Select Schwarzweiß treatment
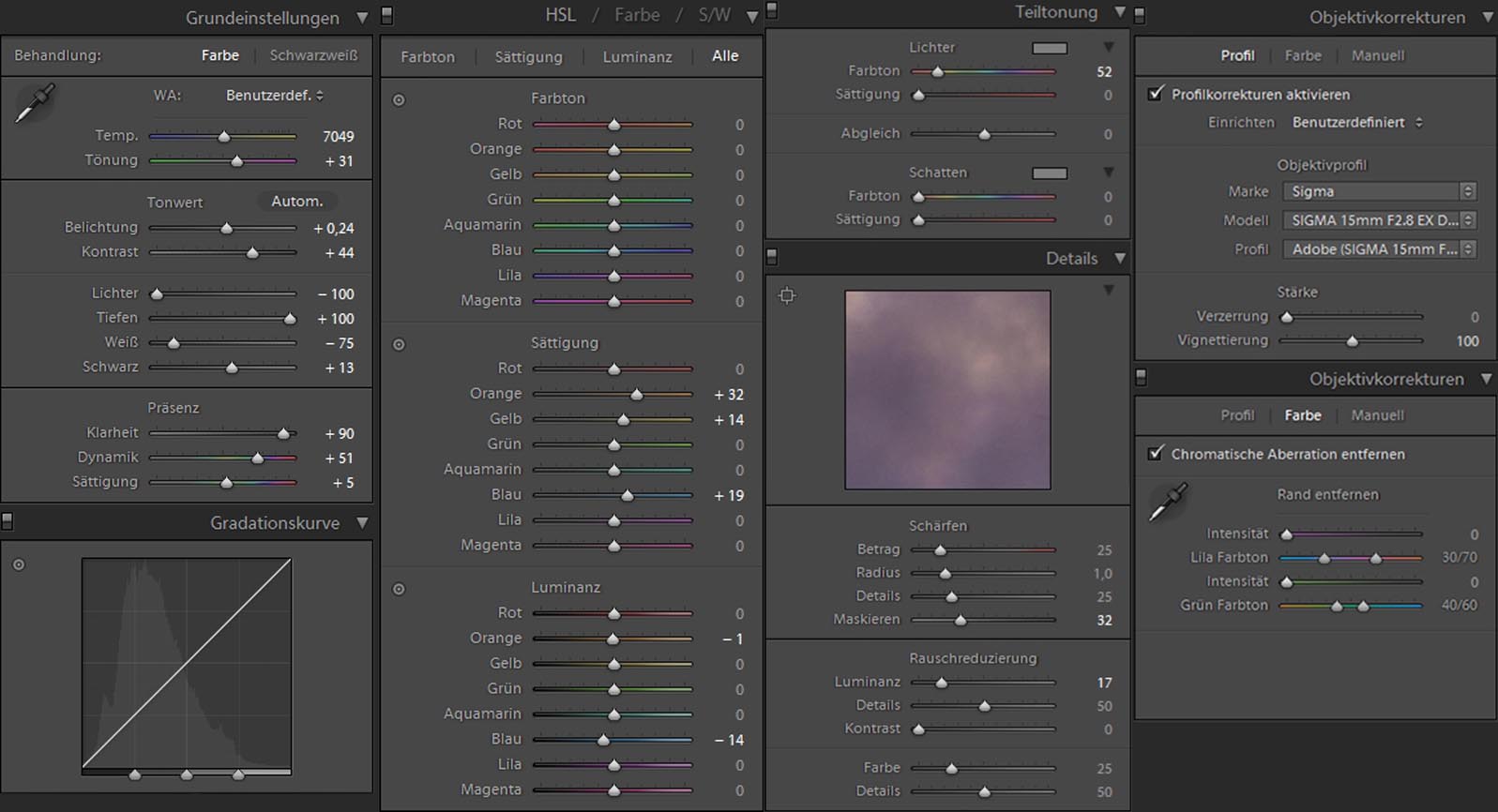This screenshot has width=1498, height=812. tap(313, 55)
